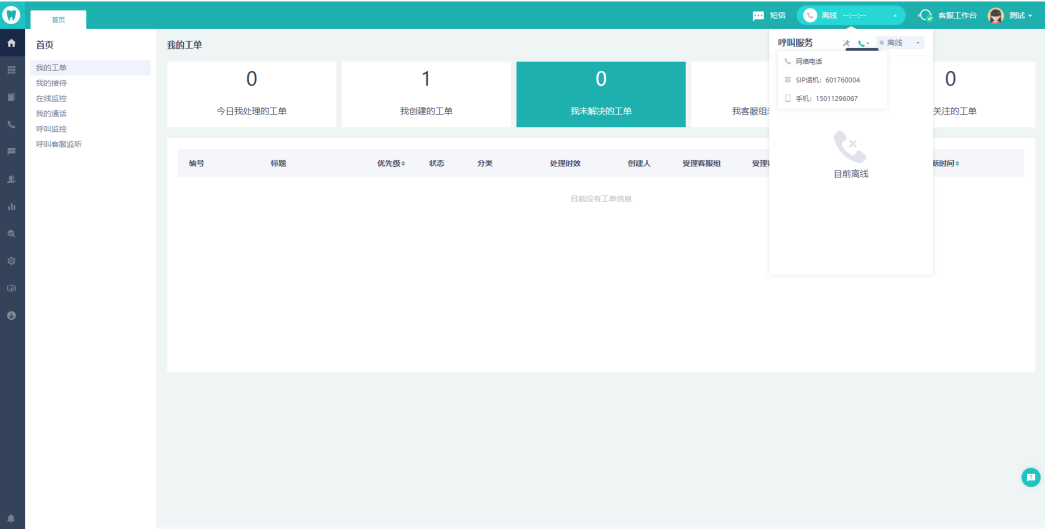Open the Home icon in the sidebar
This screenshot has width=1045, height=529.
11,43
